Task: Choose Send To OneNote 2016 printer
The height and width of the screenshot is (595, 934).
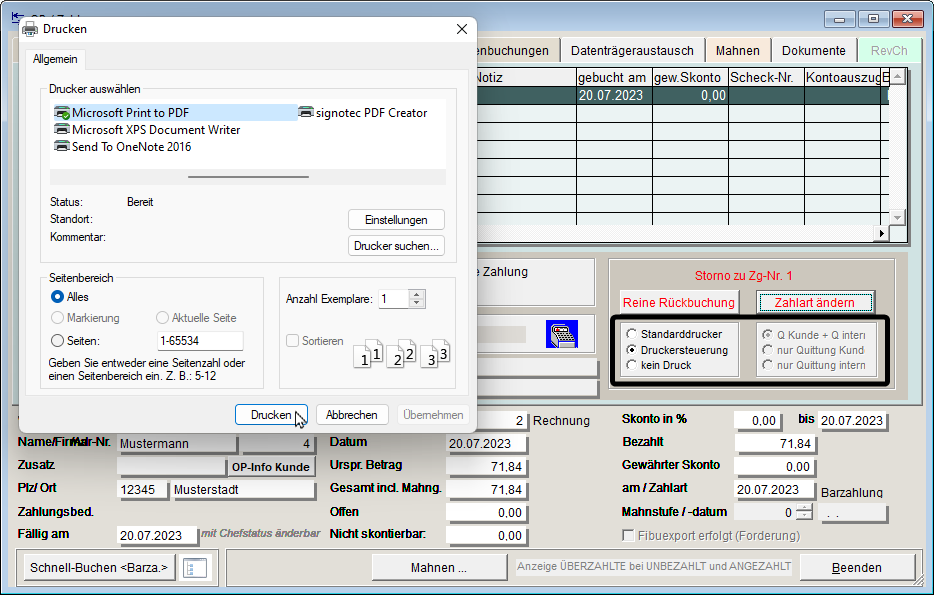Action: (123, 147)
